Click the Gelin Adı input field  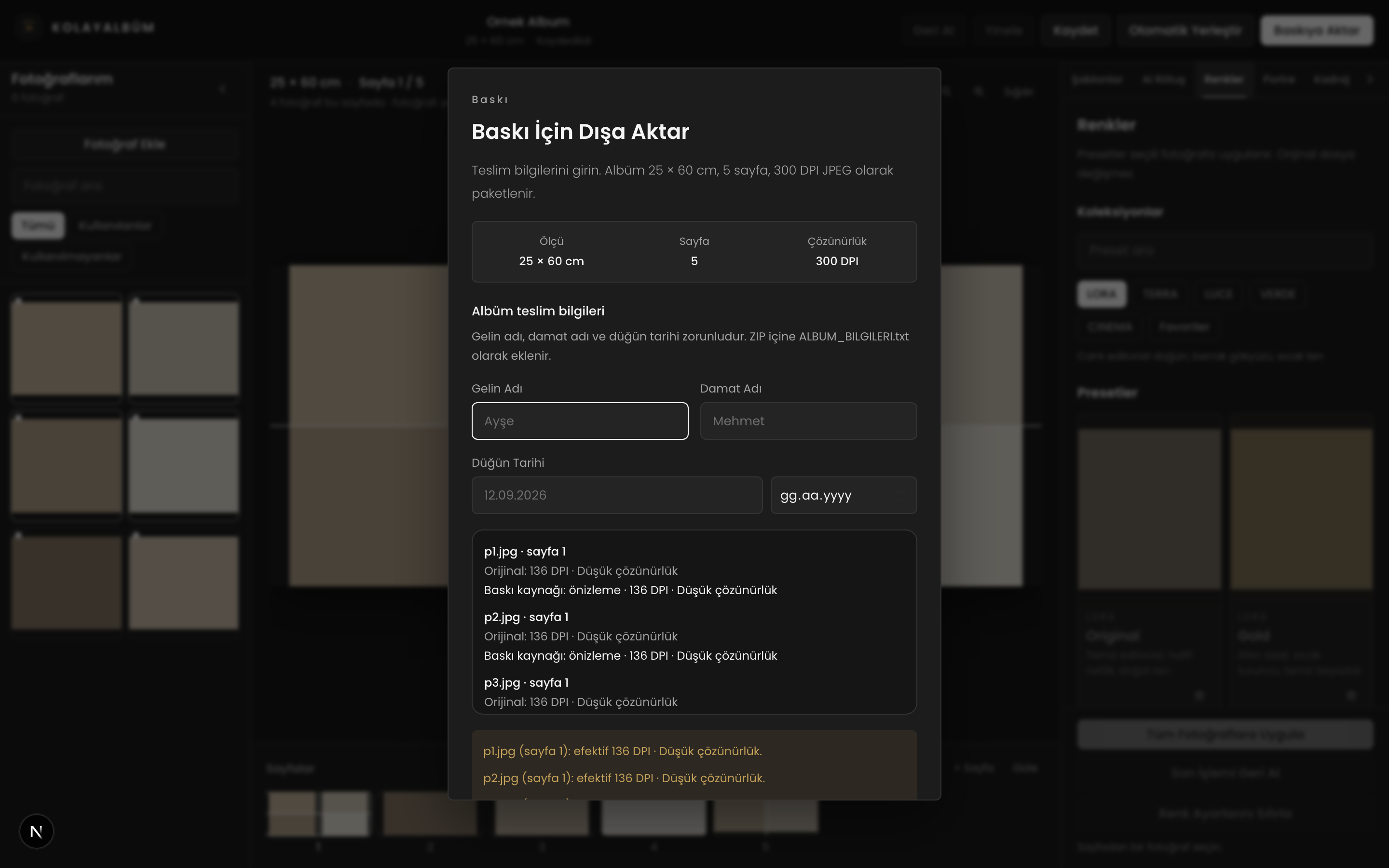[x=580, y=421]
